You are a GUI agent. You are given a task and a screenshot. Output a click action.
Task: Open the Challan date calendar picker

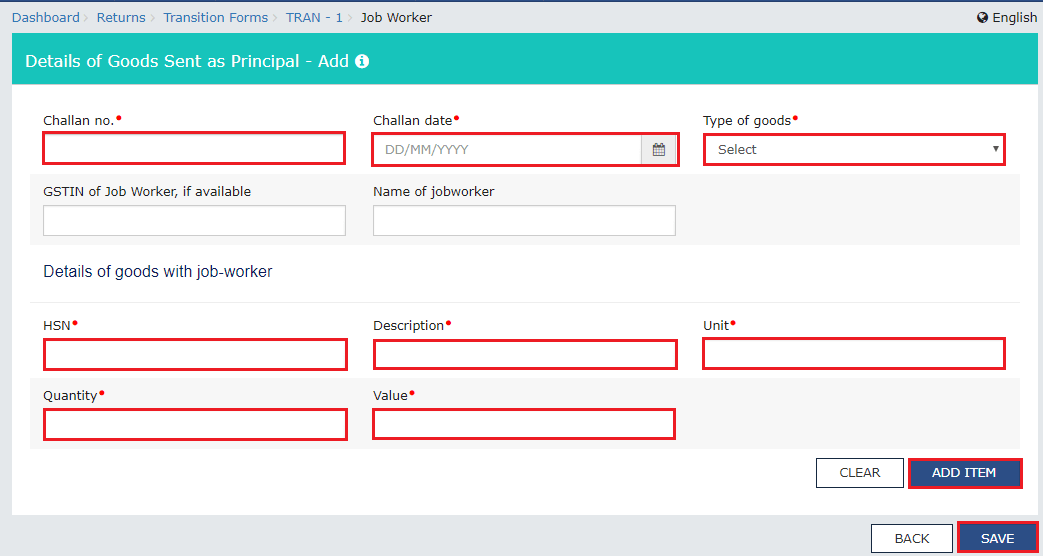tap(658, 150)
